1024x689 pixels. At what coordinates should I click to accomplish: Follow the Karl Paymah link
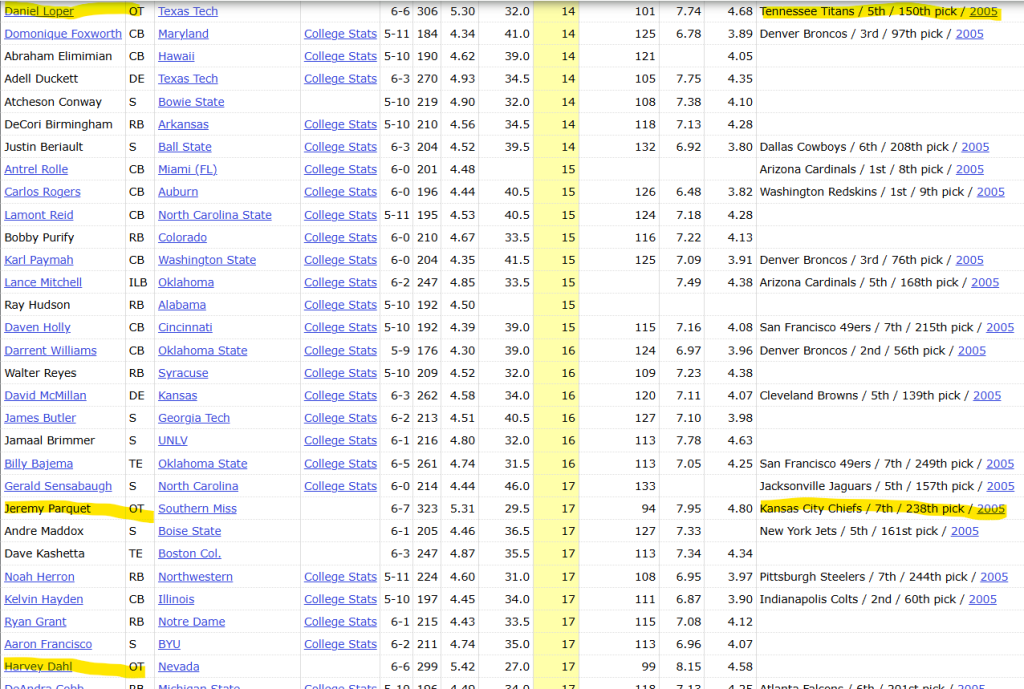point(39,260)
